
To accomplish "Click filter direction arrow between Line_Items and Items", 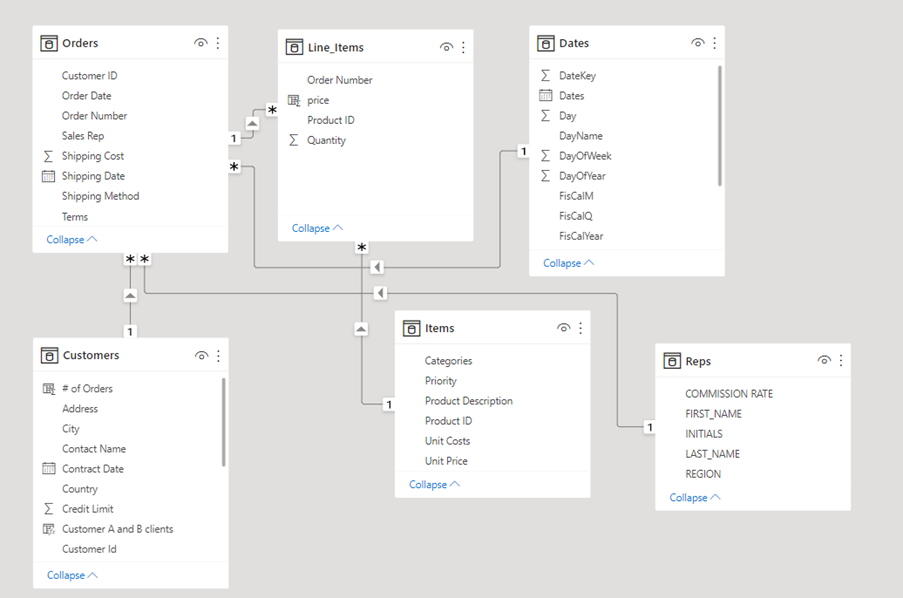I will click(361, 329).
